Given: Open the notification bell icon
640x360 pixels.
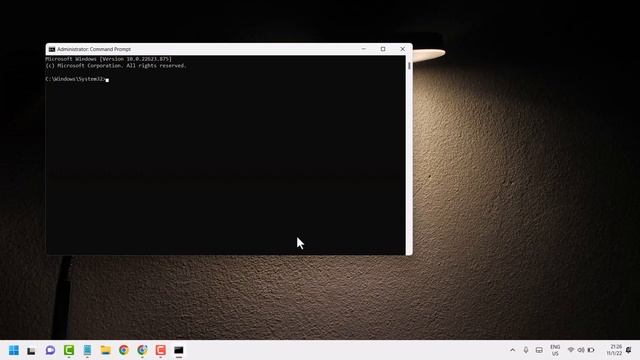Looking at the screenshot, I should click(x=629, y=350).
